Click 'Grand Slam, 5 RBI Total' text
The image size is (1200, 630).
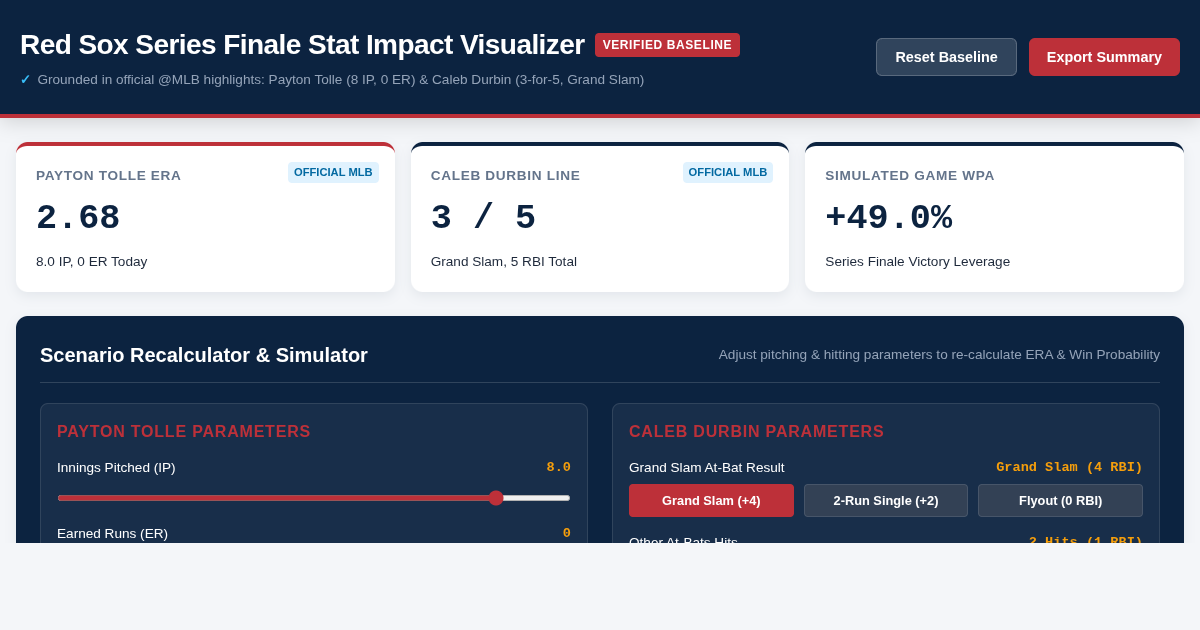[x=504, y=262]
